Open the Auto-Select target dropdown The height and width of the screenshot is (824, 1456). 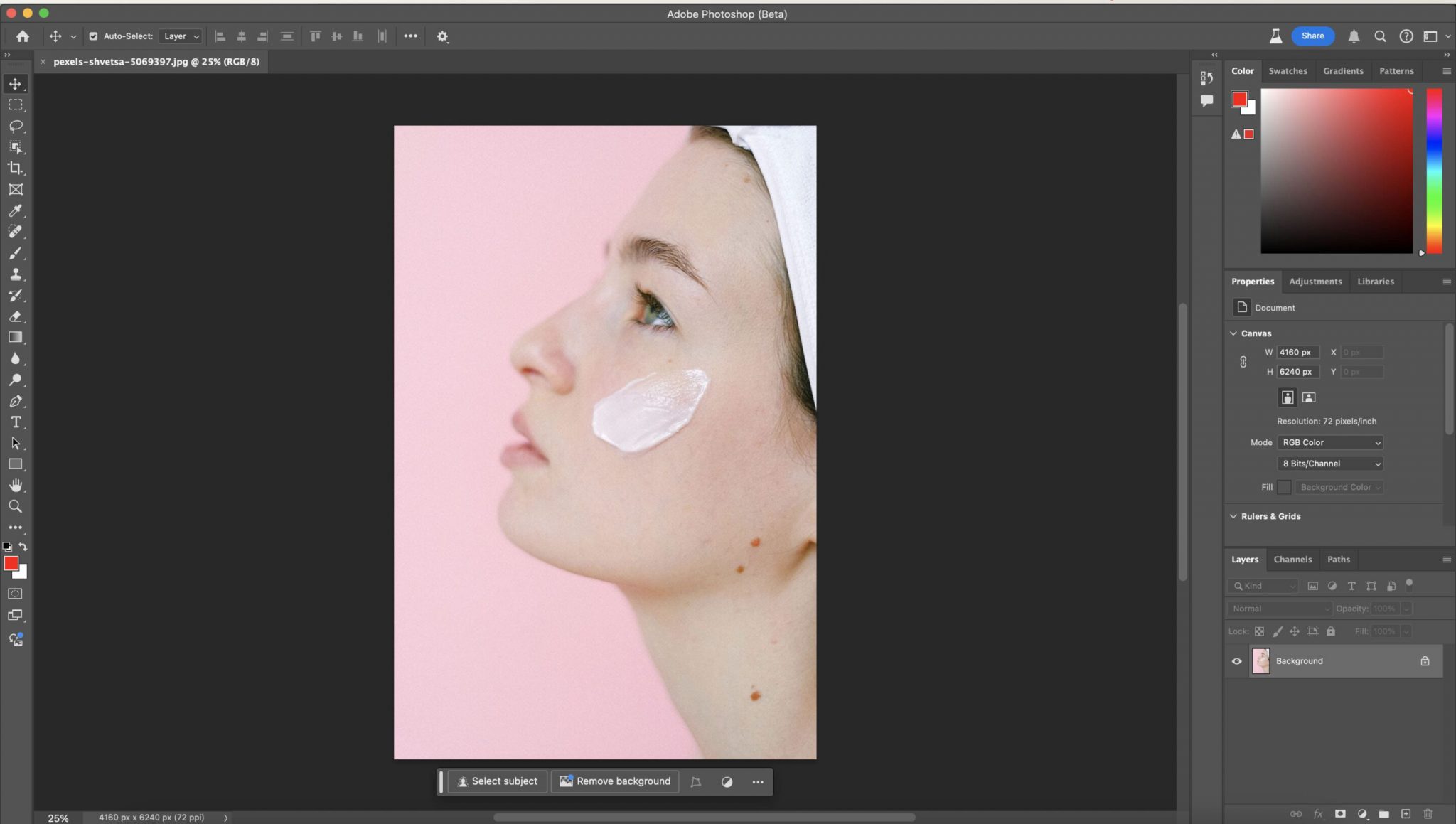(x=181, y=36)
